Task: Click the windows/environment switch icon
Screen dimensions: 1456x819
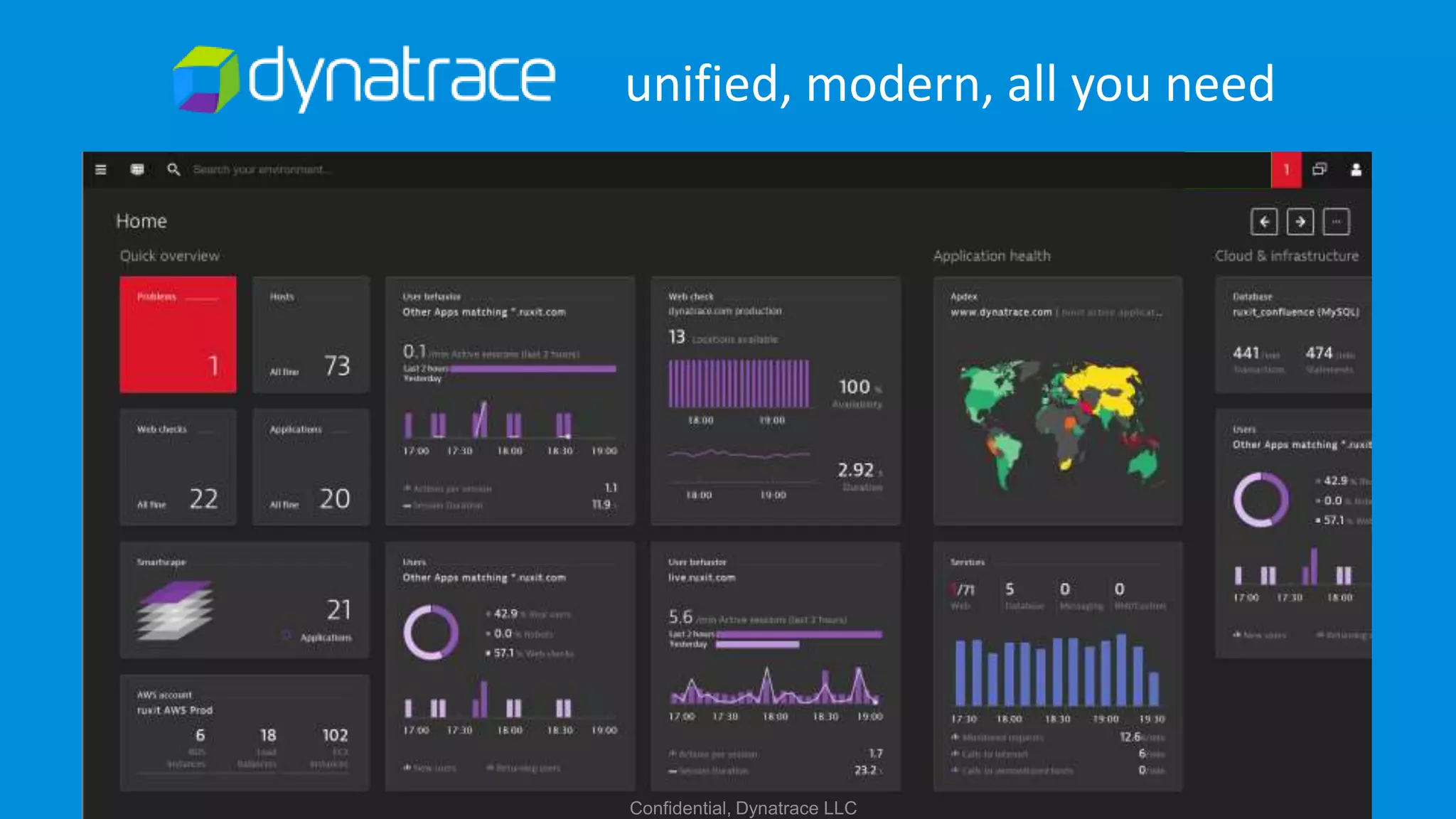Action: coord(1319,169)
